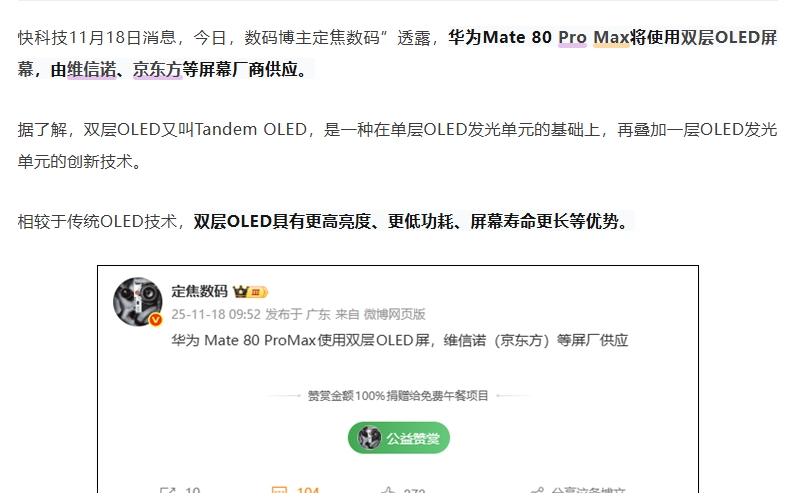Click the 广东 location label in post header
Screen dimensions: 793x493
[318, 315]
